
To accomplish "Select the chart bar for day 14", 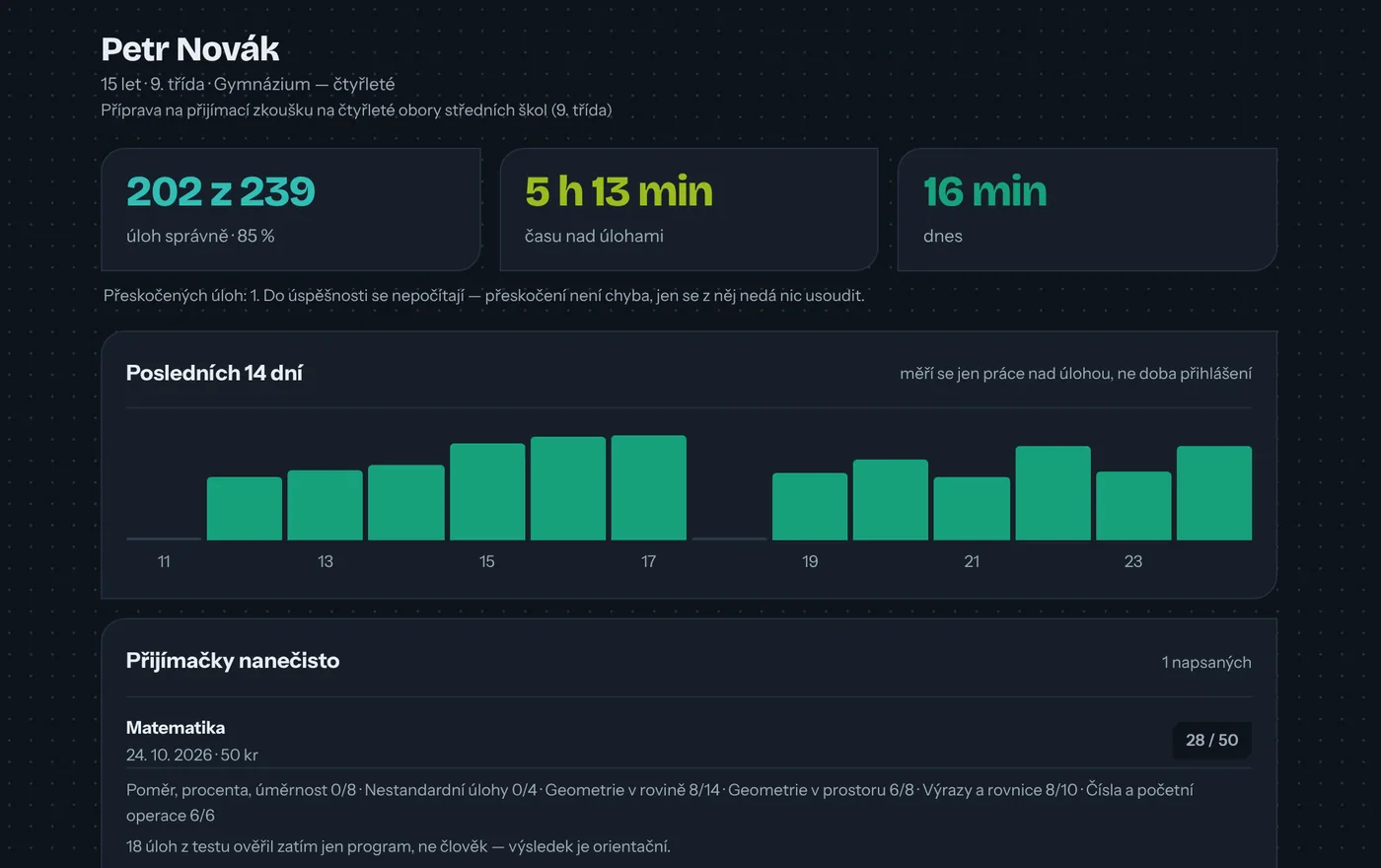I will pyautogui.click(x=406, y=502).
